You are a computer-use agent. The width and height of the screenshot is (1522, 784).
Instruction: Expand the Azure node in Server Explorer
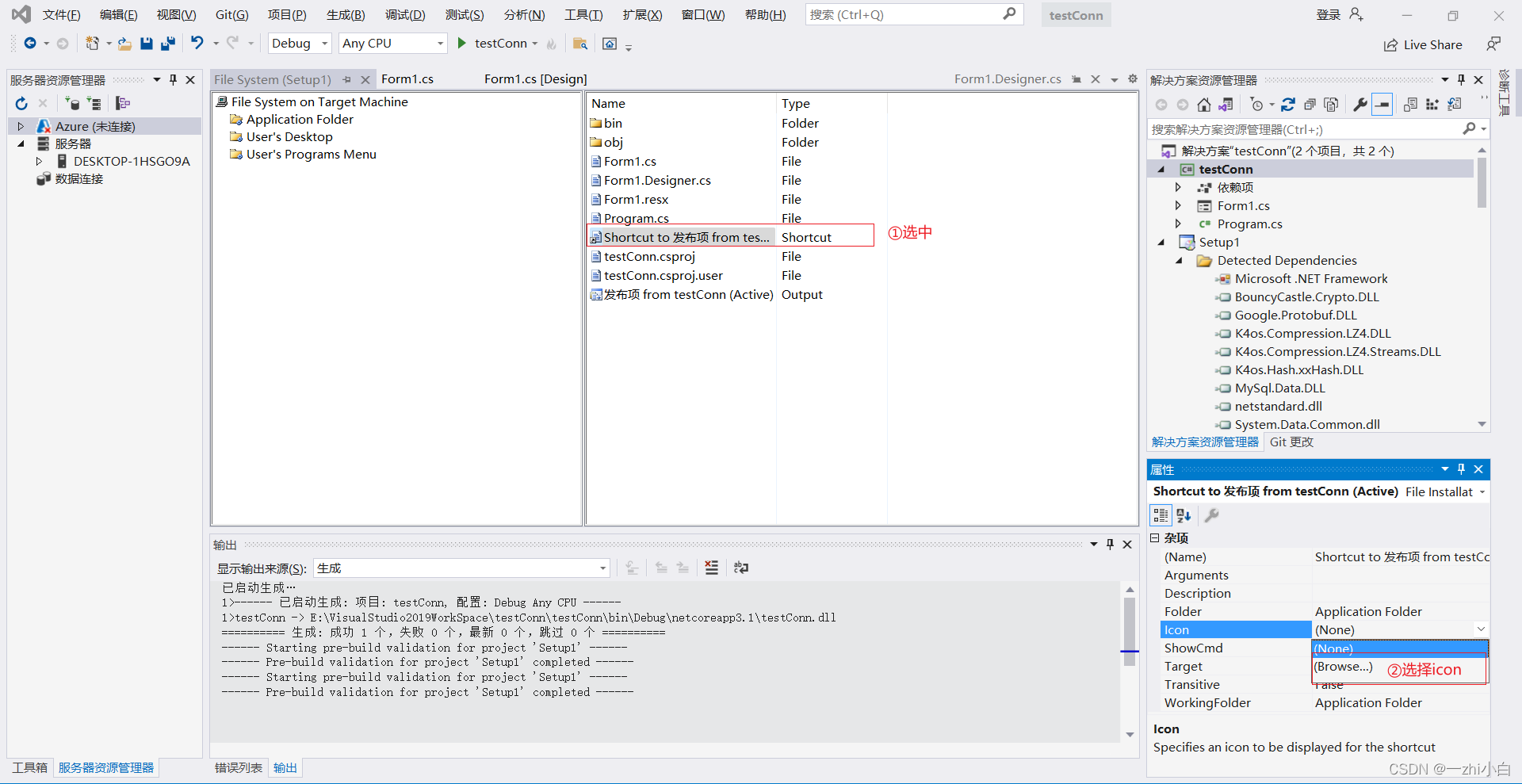click(21, 127)
